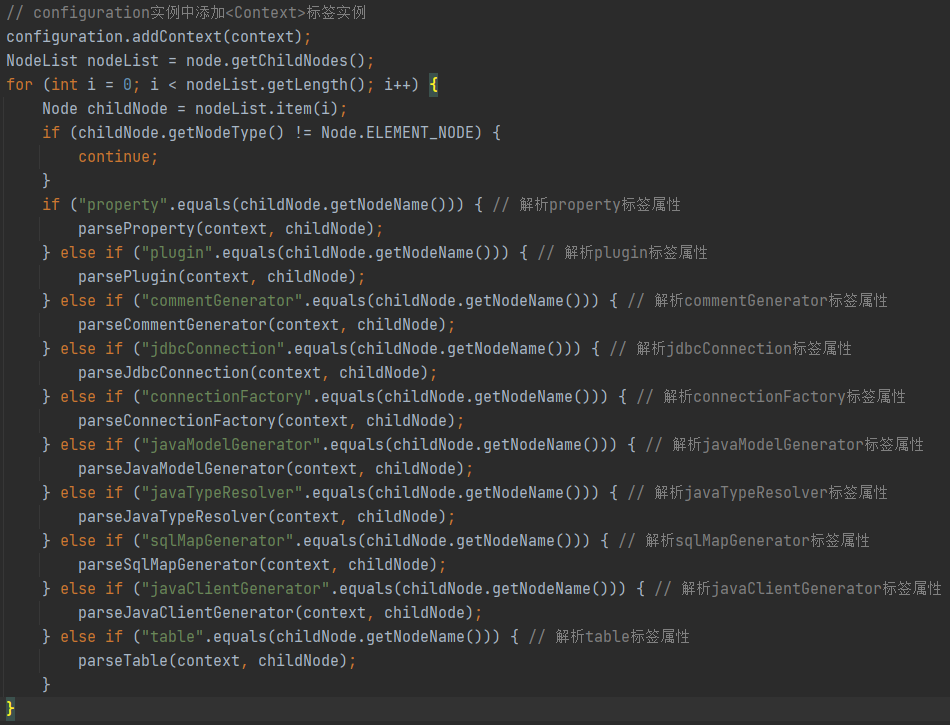Click the i++ increment in the for loop
950x725 pixels.
click(397, 85)
